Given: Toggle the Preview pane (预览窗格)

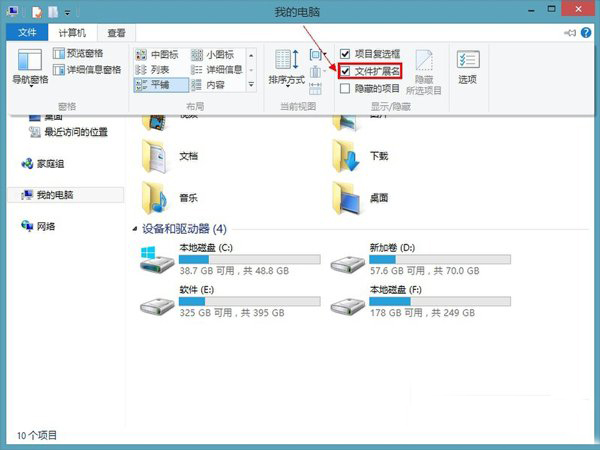Looking at the screenshot, I should [78, 53].
